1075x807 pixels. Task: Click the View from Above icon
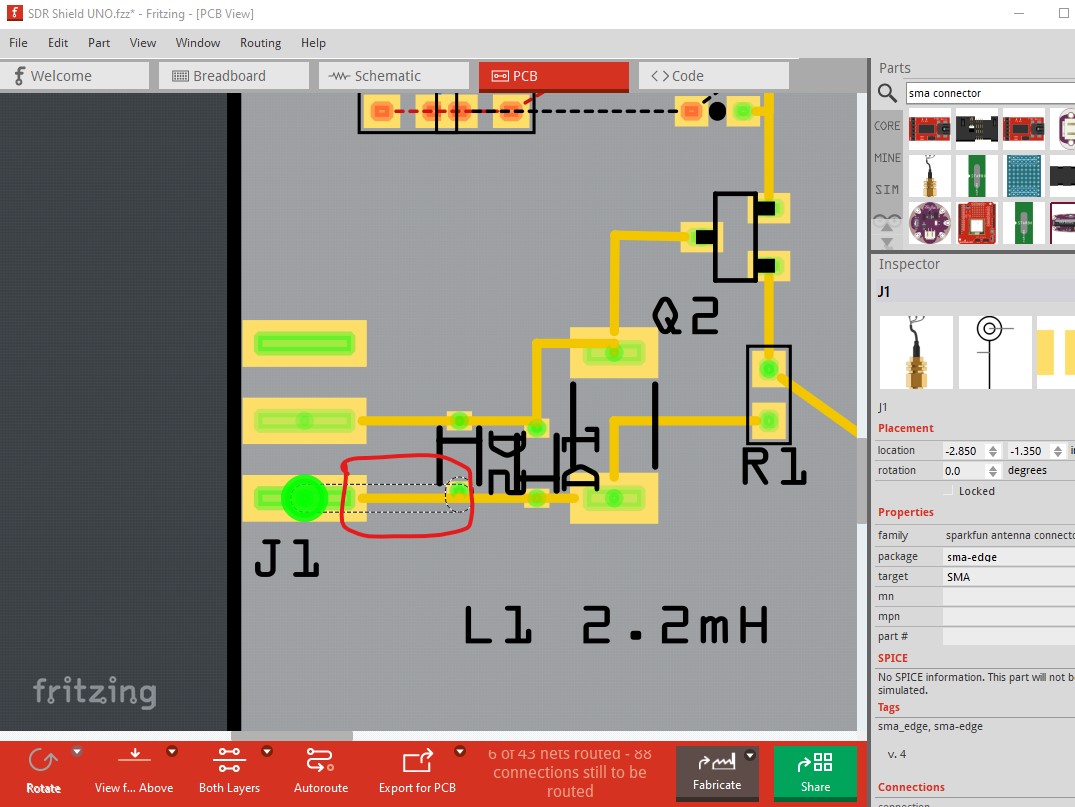pyautogui.click(x=134, y=756)
